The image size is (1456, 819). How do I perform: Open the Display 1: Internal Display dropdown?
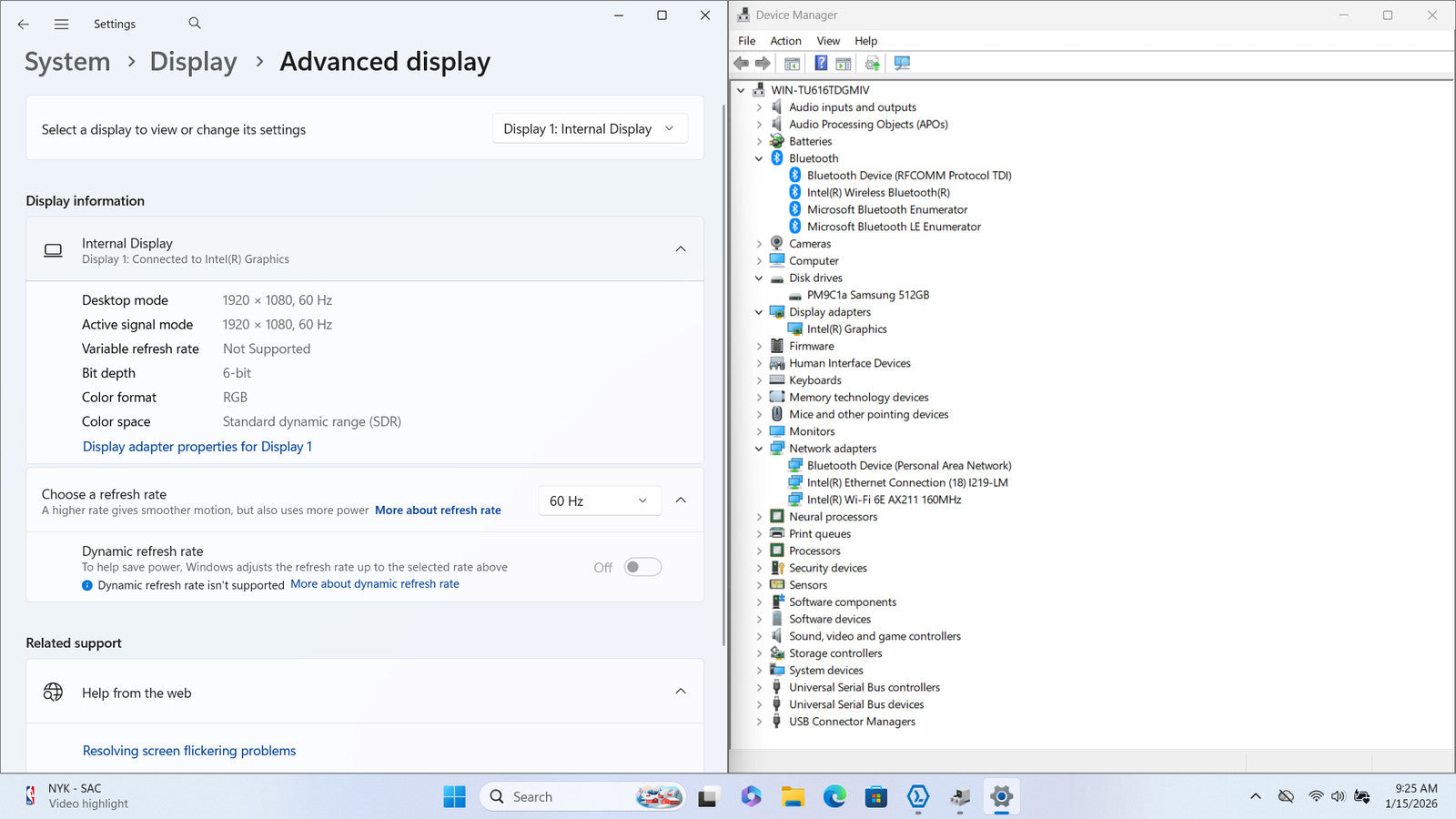[589, 129]
